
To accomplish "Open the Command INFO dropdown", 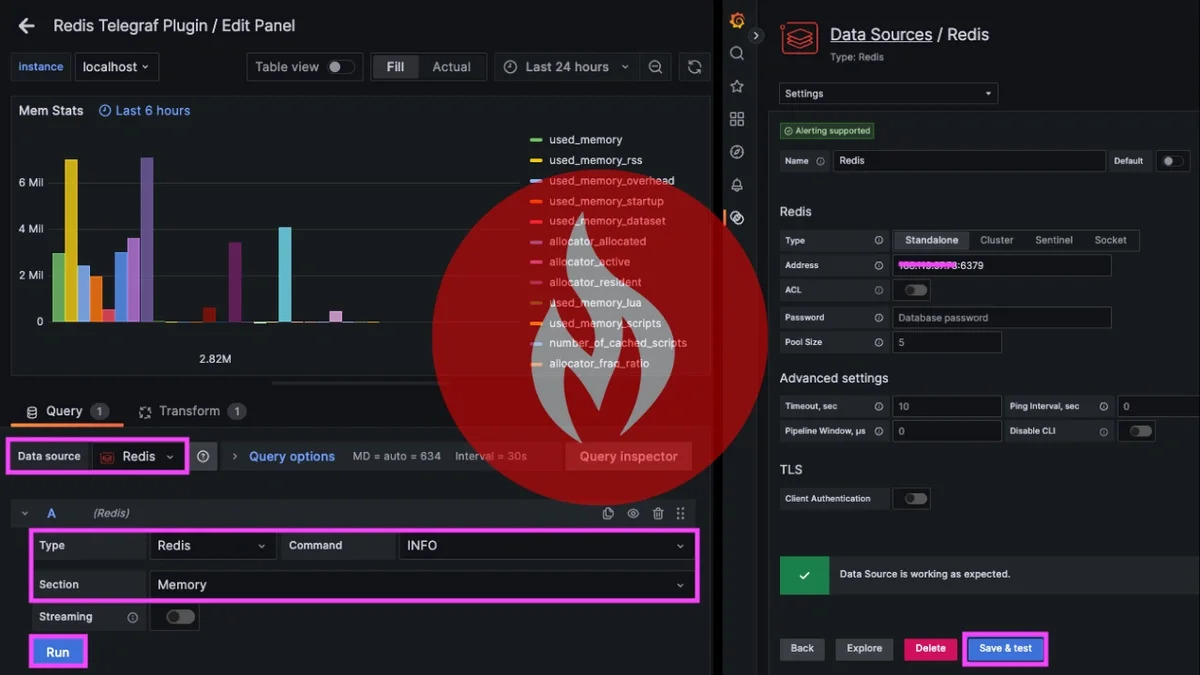I will [x=546, y=546].
